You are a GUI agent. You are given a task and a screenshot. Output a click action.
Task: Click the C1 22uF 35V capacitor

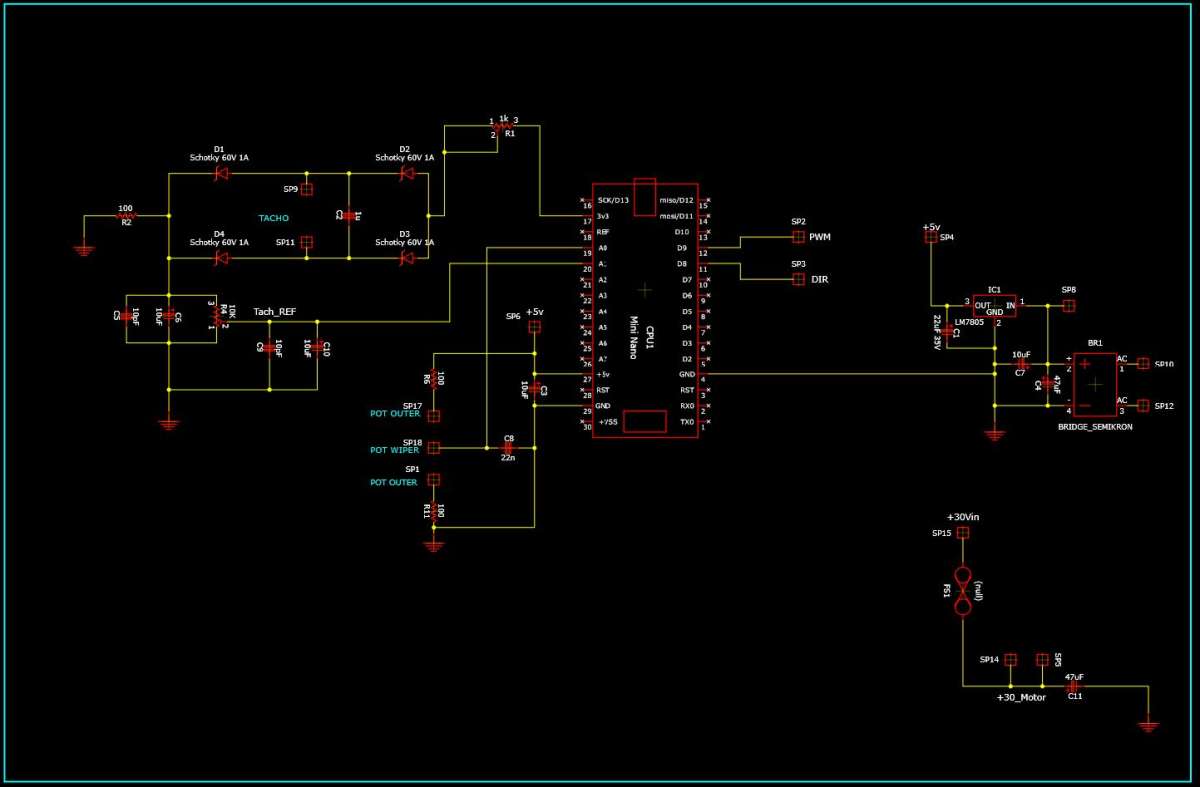948,329
